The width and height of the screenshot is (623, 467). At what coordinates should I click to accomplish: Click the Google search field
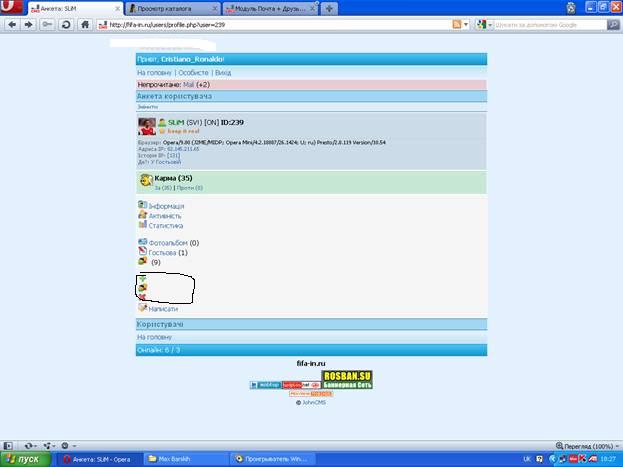(549, 25)
